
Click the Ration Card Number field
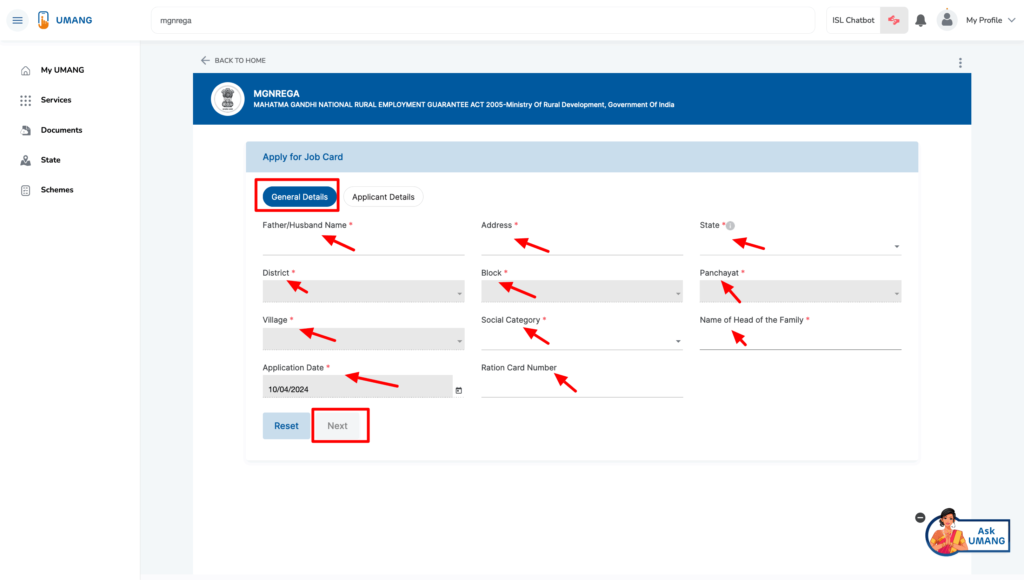(582, 387)
